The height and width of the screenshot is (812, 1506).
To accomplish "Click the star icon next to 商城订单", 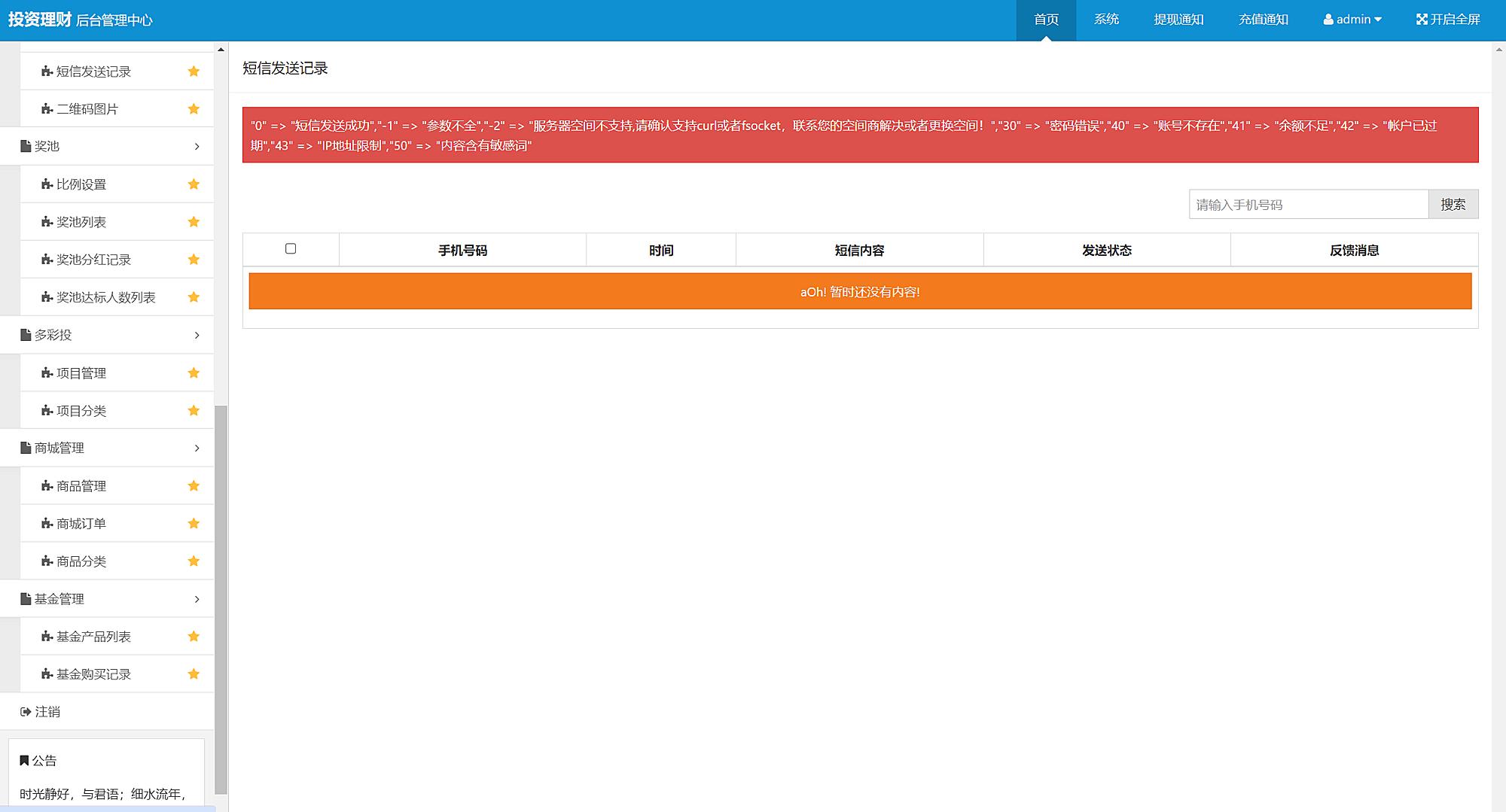I will pos(194,524).
